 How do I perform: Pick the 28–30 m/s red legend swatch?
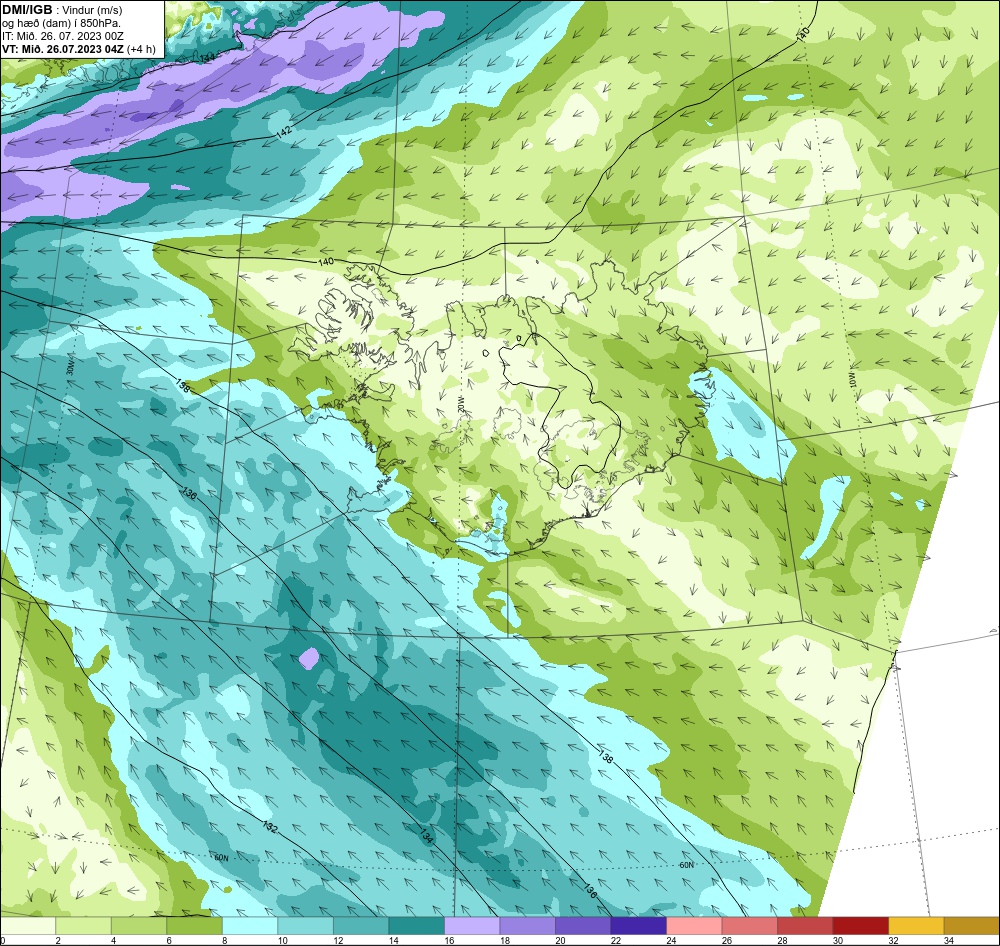pyautogui.click(x=805, y=926)
